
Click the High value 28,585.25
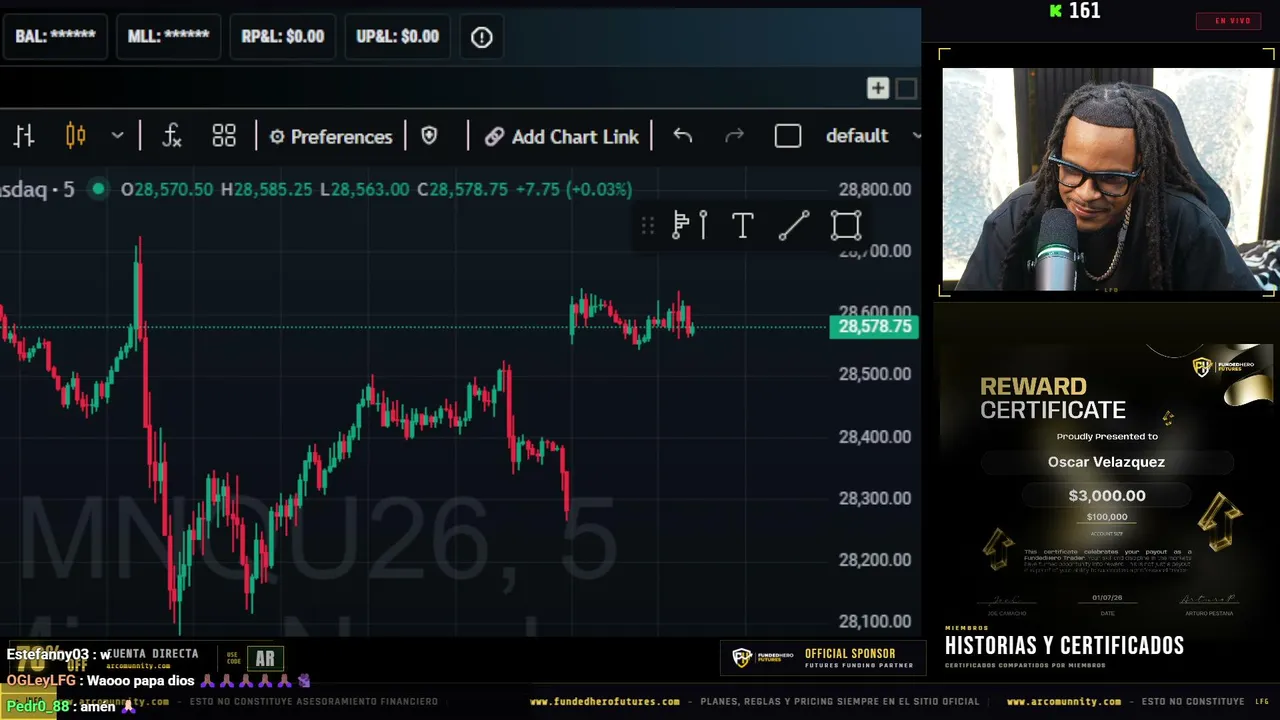(267, 189)
